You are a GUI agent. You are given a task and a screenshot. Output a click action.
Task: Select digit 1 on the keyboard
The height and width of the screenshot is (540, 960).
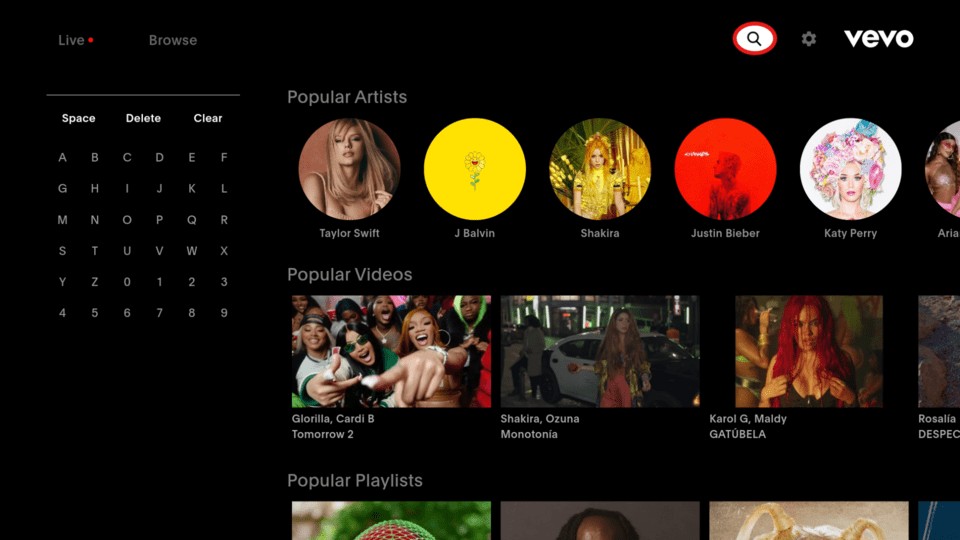(159, 282)
